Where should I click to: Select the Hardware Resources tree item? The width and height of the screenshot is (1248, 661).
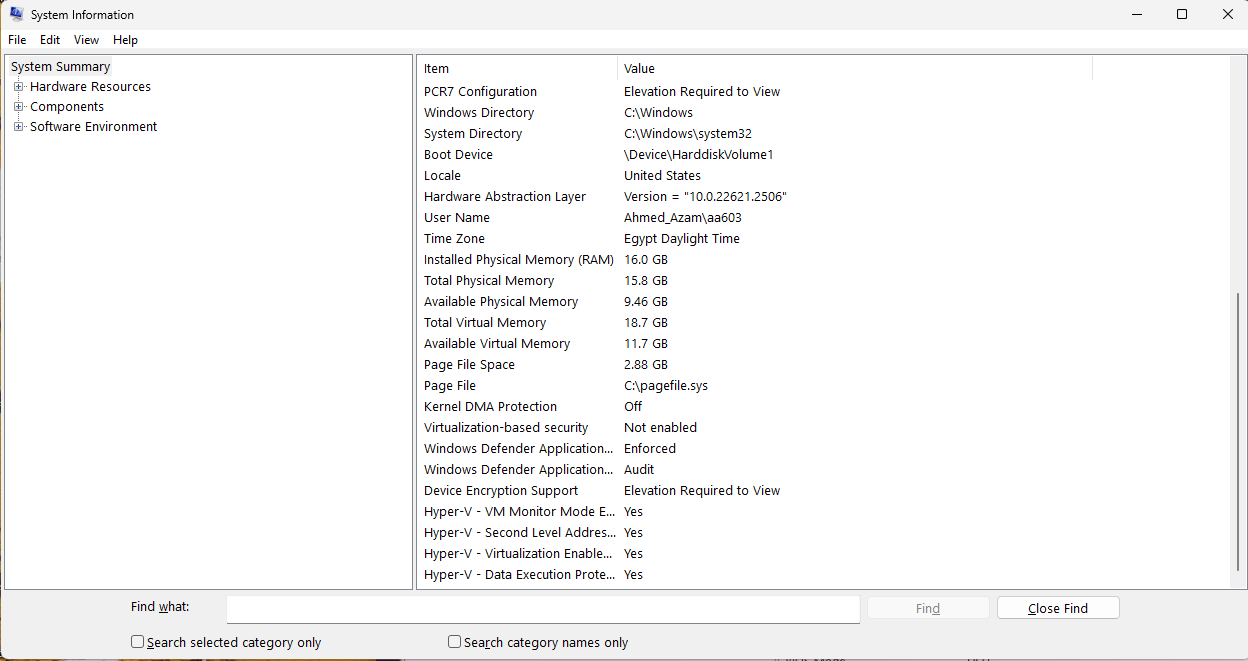tap(90, 87)
